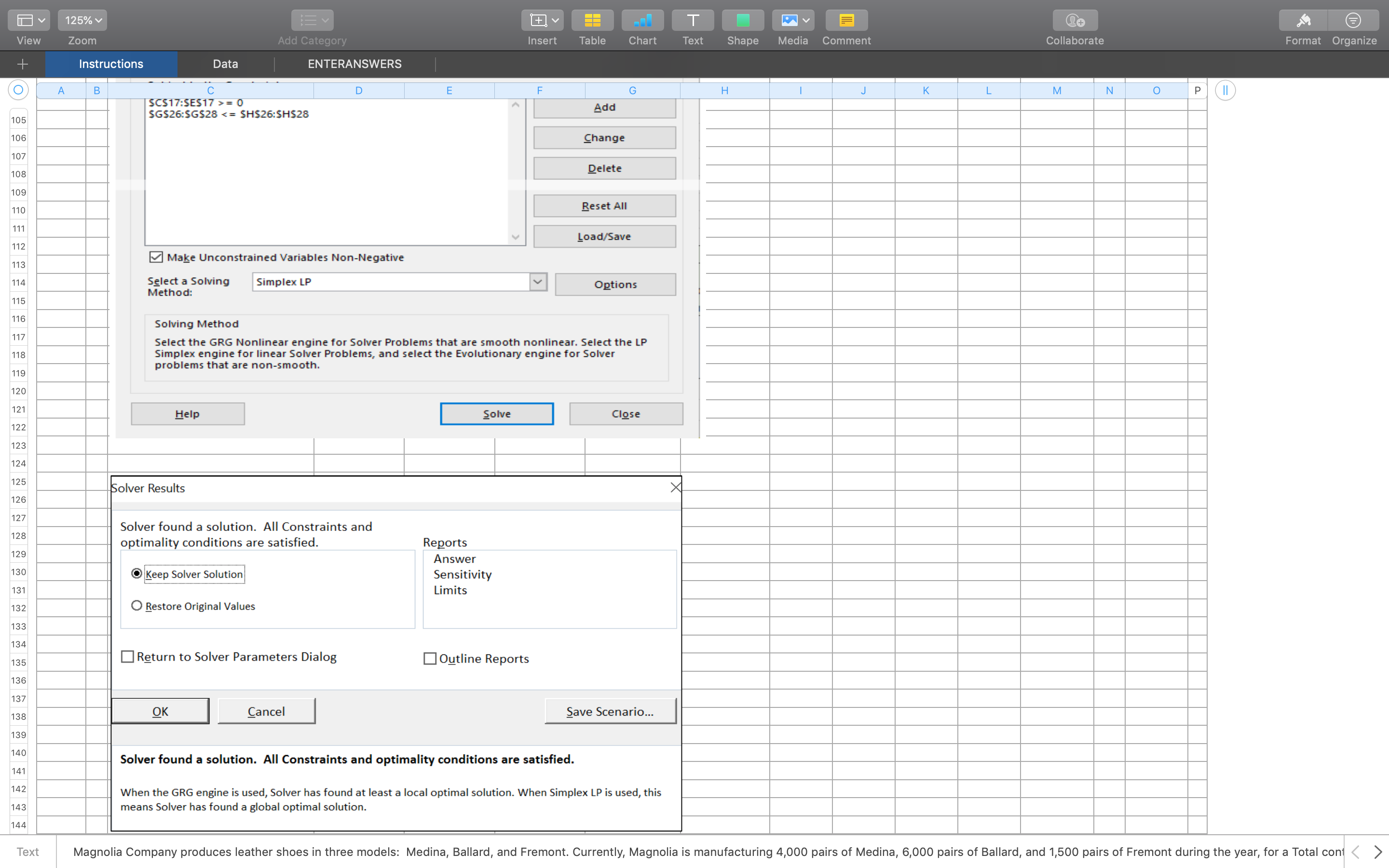Open the Zoom percentage dropdown
The image size is (1389, 868).
point(82,19)
